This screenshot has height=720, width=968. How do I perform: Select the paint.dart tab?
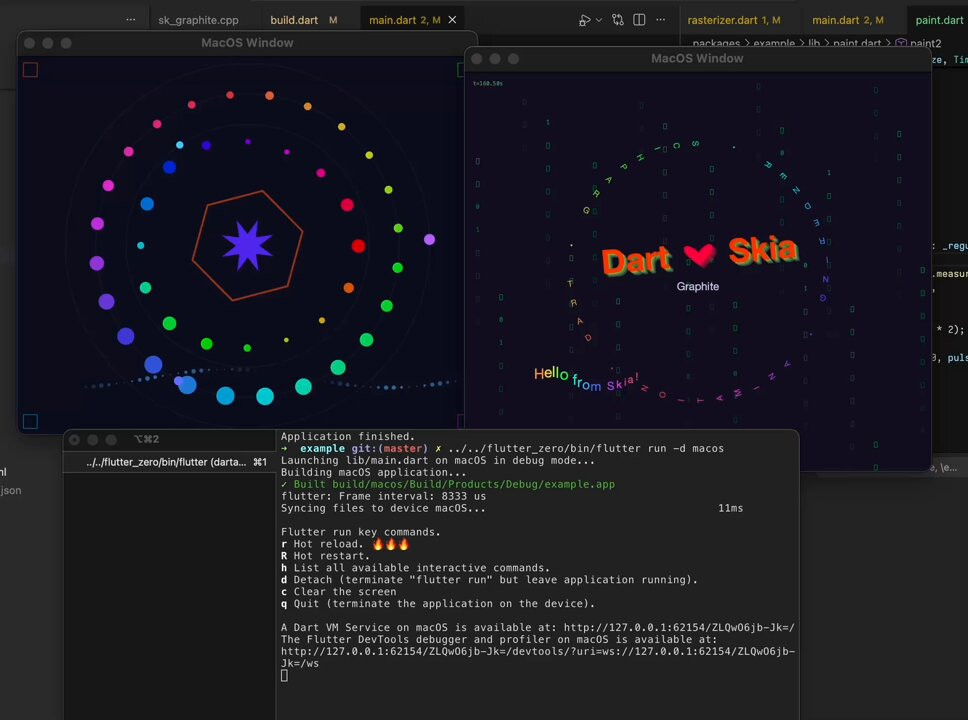click(x=939, y=20)
